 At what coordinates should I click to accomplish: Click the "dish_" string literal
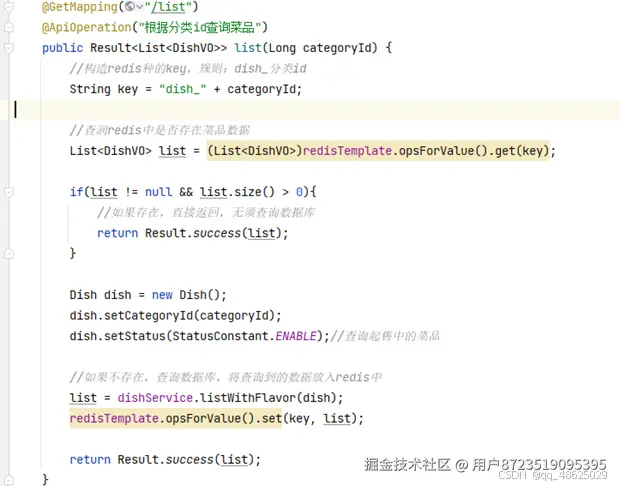(182, 89)
